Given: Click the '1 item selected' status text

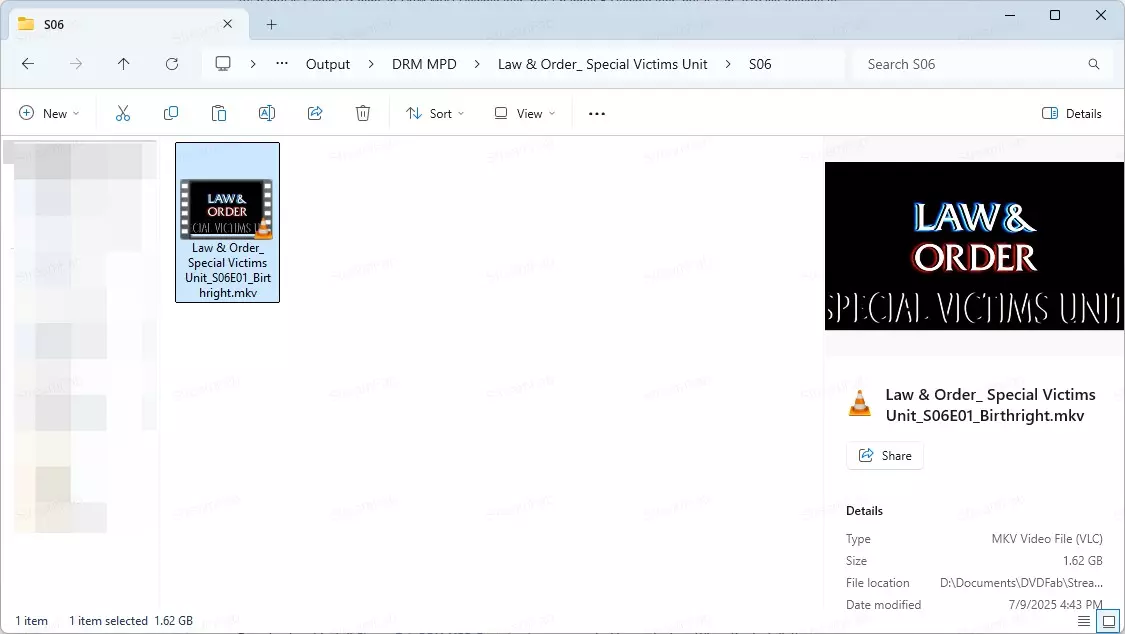Looking at the screenshot, I should point(108,621).
